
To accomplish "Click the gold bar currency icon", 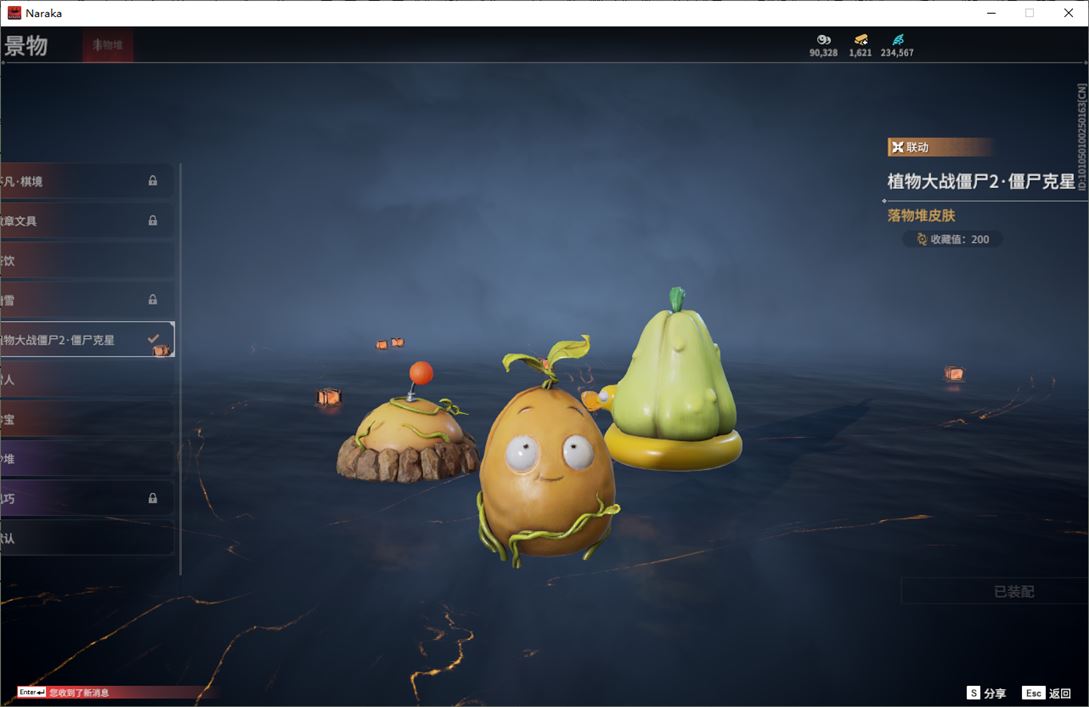I will 860,40.
